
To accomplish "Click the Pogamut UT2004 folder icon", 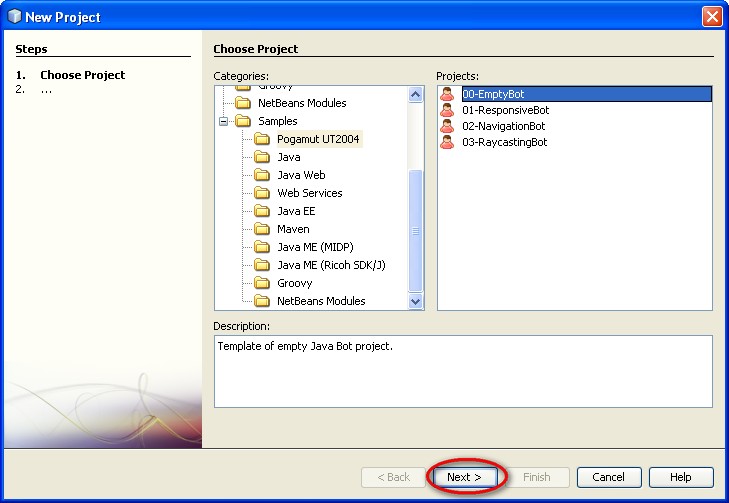I will click(262, 139).
